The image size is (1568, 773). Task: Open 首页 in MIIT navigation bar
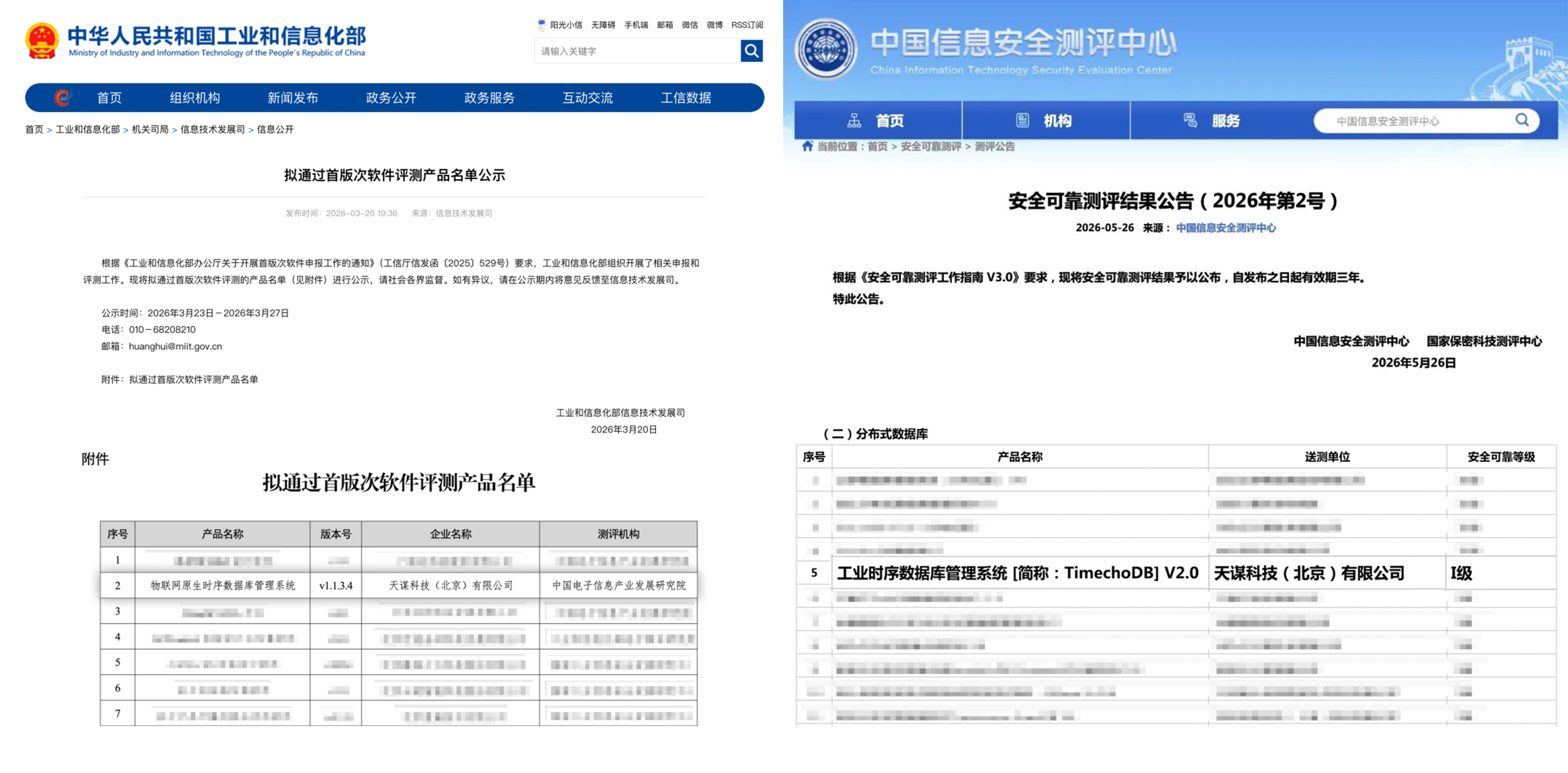click(x=110, y=97)
